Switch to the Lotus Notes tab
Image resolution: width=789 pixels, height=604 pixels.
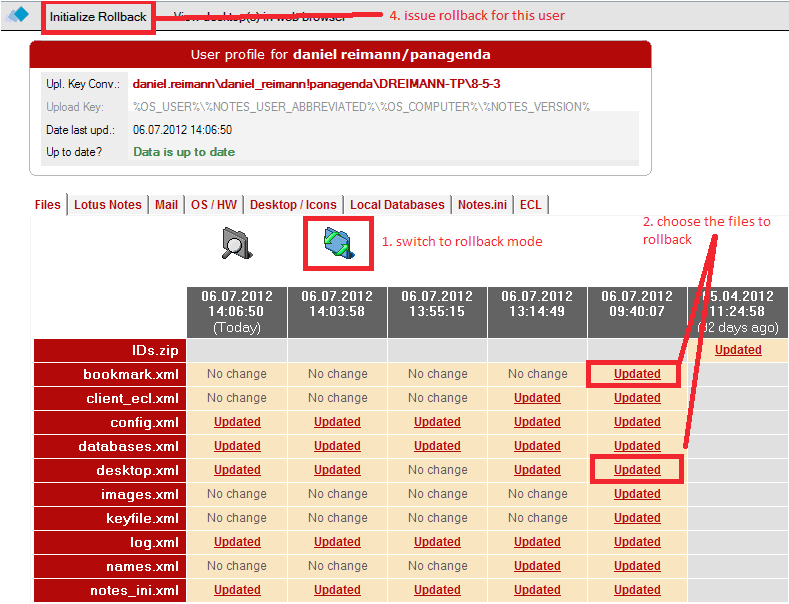tap(108, 205)
